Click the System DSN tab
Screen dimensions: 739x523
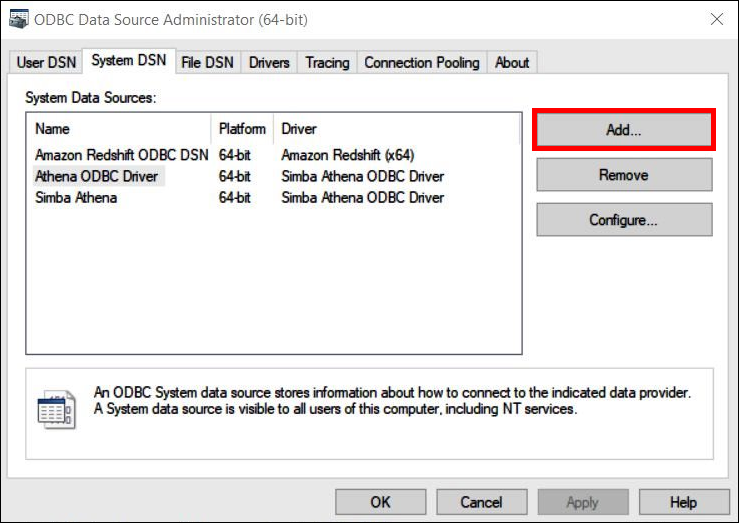pos(128,61)
